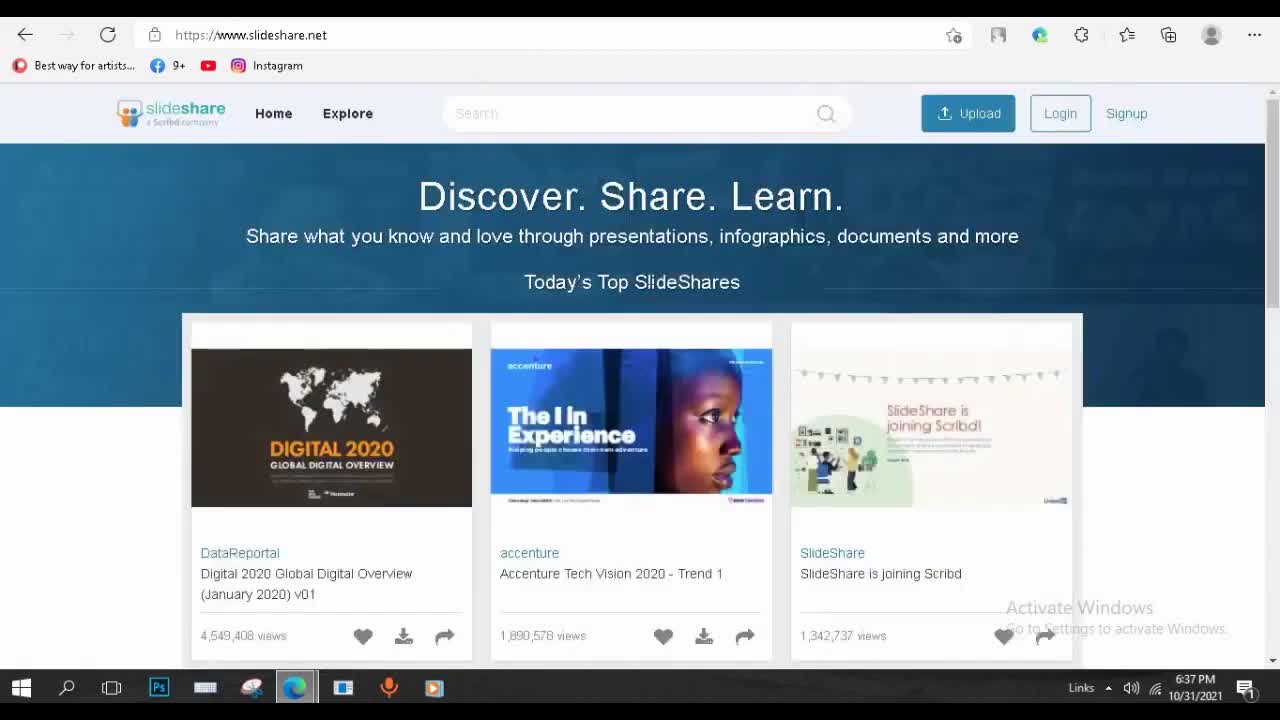This screenshot has height=720, width=1280.
Task: Add page to favorites star icon
Action: [954, 35]
